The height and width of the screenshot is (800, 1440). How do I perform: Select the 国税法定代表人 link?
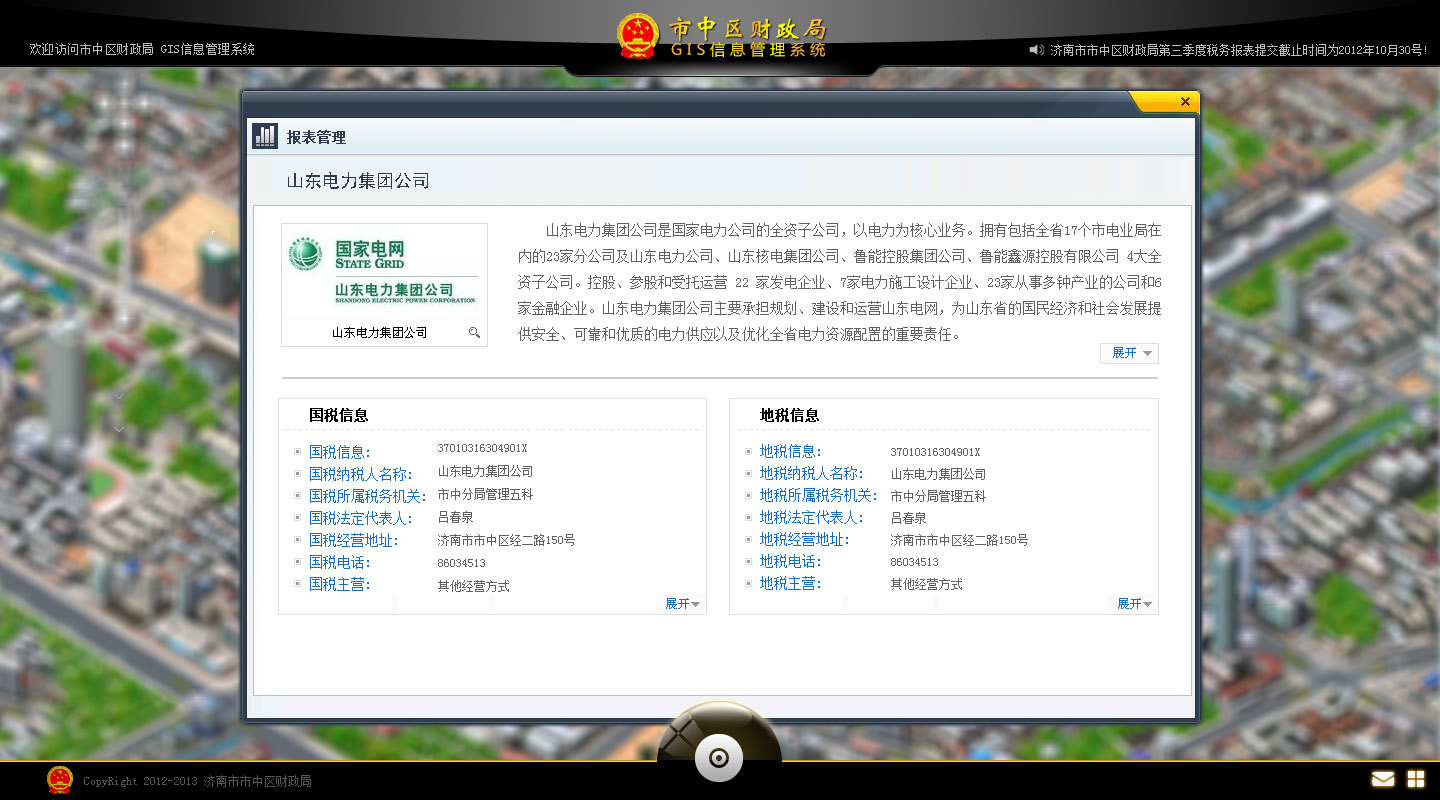361,518
